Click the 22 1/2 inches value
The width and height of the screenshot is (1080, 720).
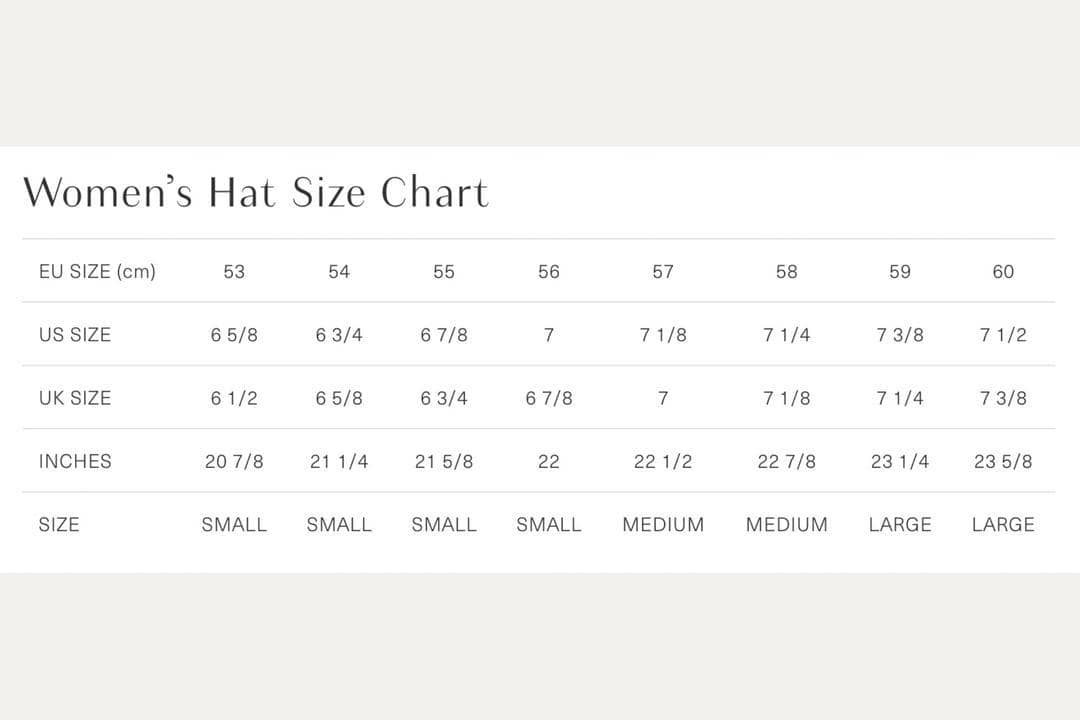663,461
